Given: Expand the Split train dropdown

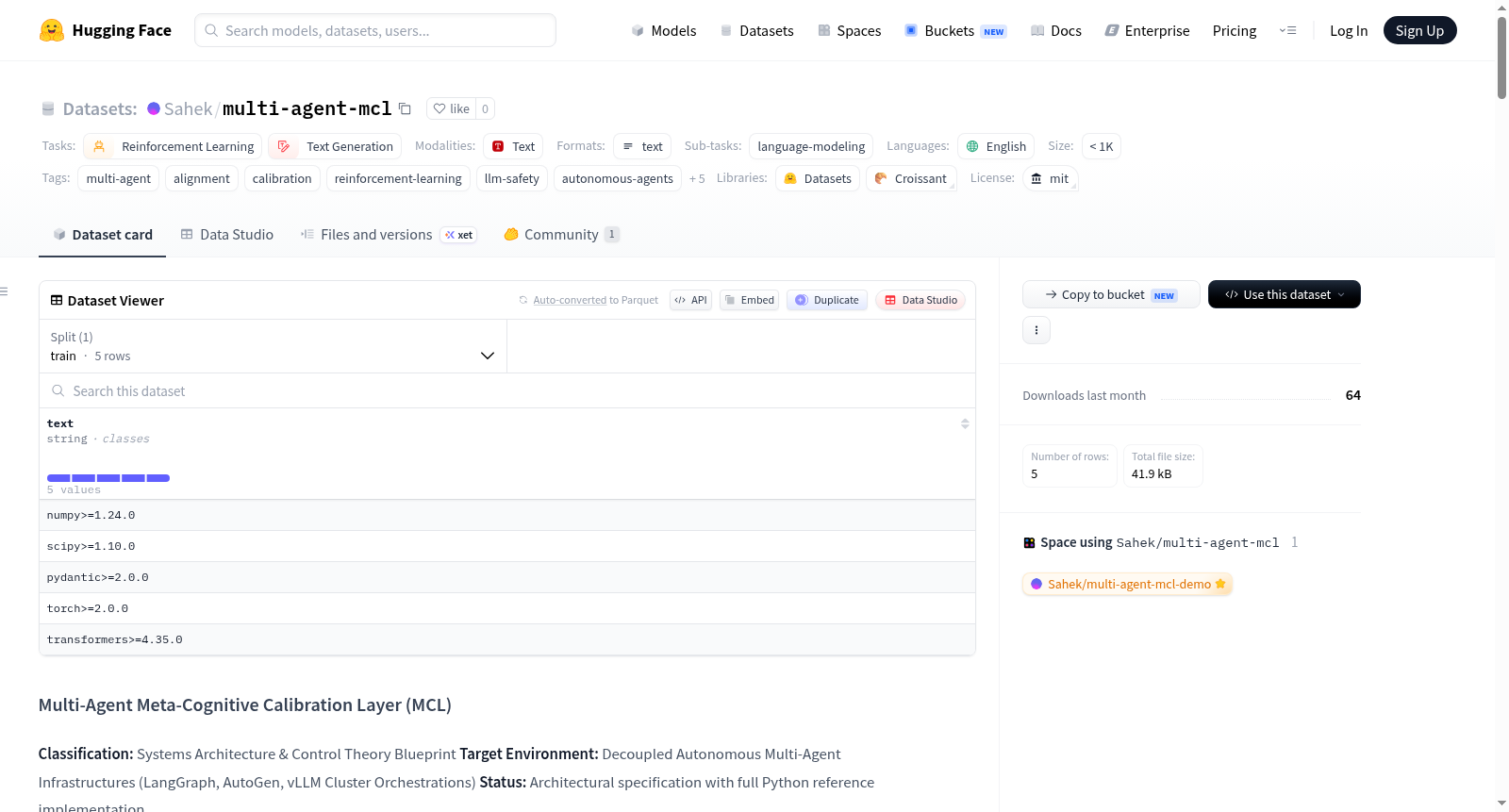Looking at the screenshot, I should [273, 346].
